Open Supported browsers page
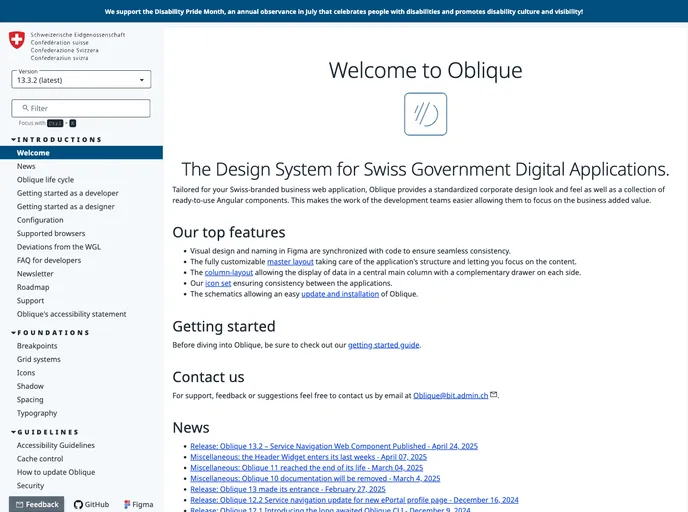688x512 pixels. point(51,233)
